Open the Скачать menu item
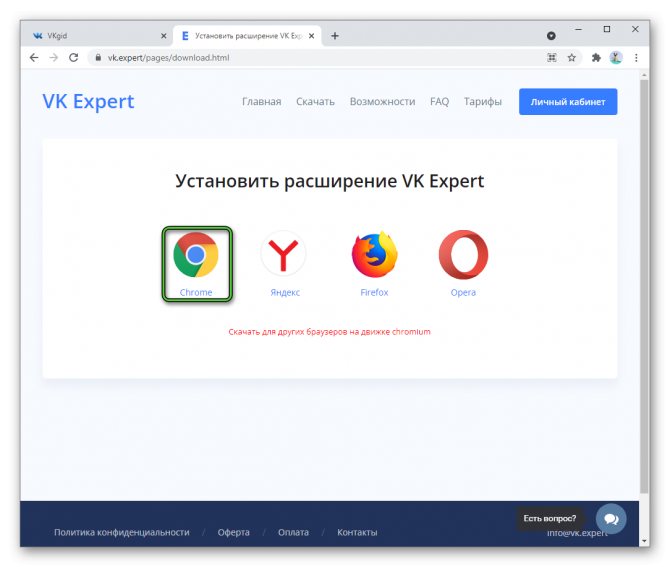The image size is (670, 567). 315,102
